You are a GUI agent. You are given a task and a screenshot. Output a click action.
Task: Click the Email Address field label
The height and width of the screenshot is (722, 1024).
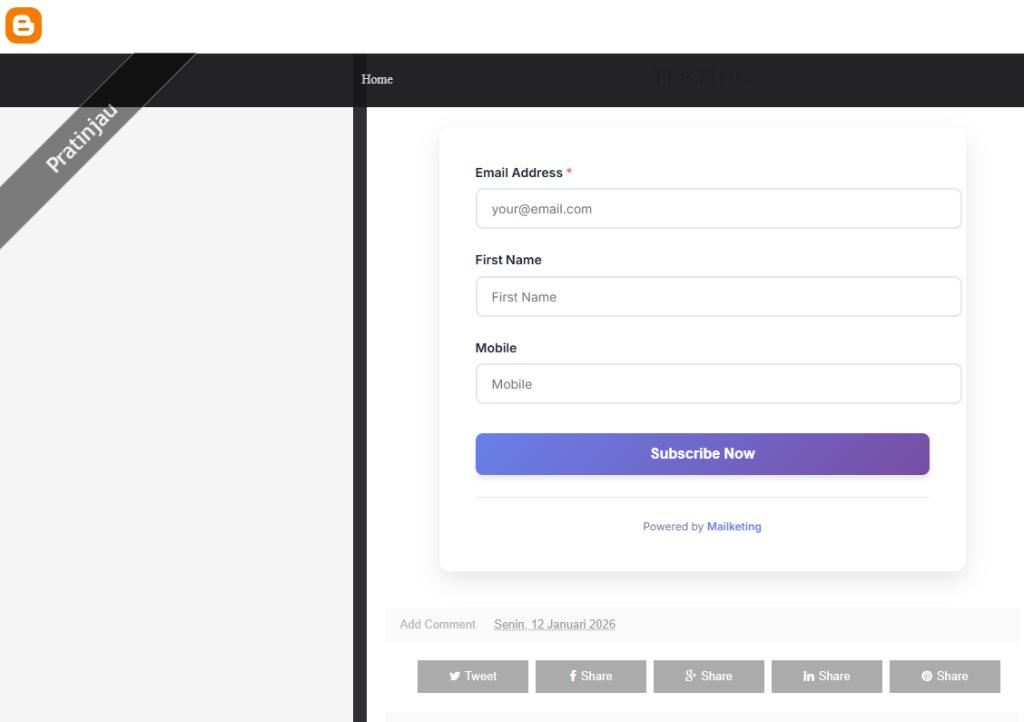518,173
